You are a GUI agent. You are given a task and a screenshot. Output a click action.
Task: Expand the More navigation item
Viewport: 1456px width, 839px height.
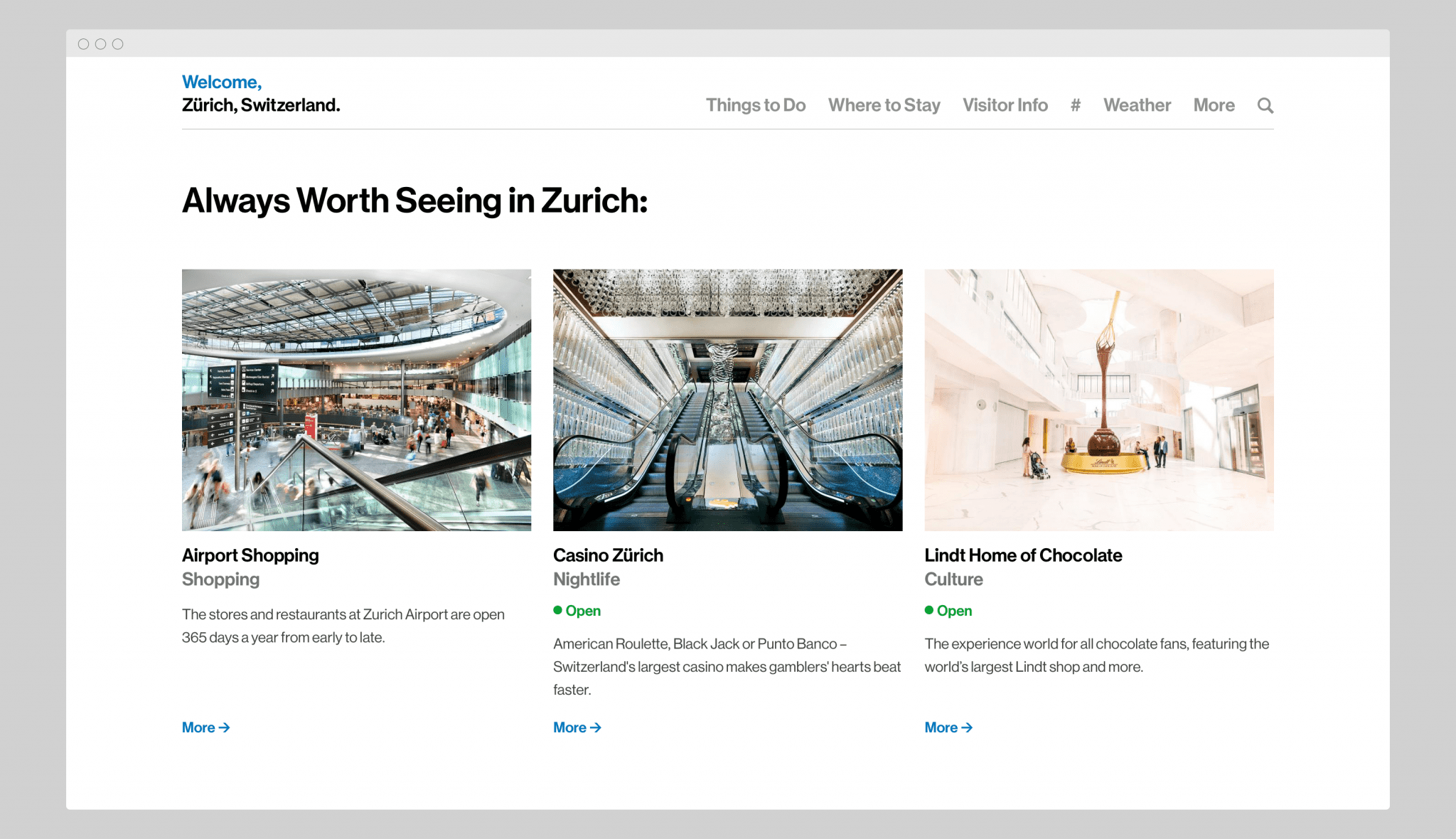tap(1214, 105)
